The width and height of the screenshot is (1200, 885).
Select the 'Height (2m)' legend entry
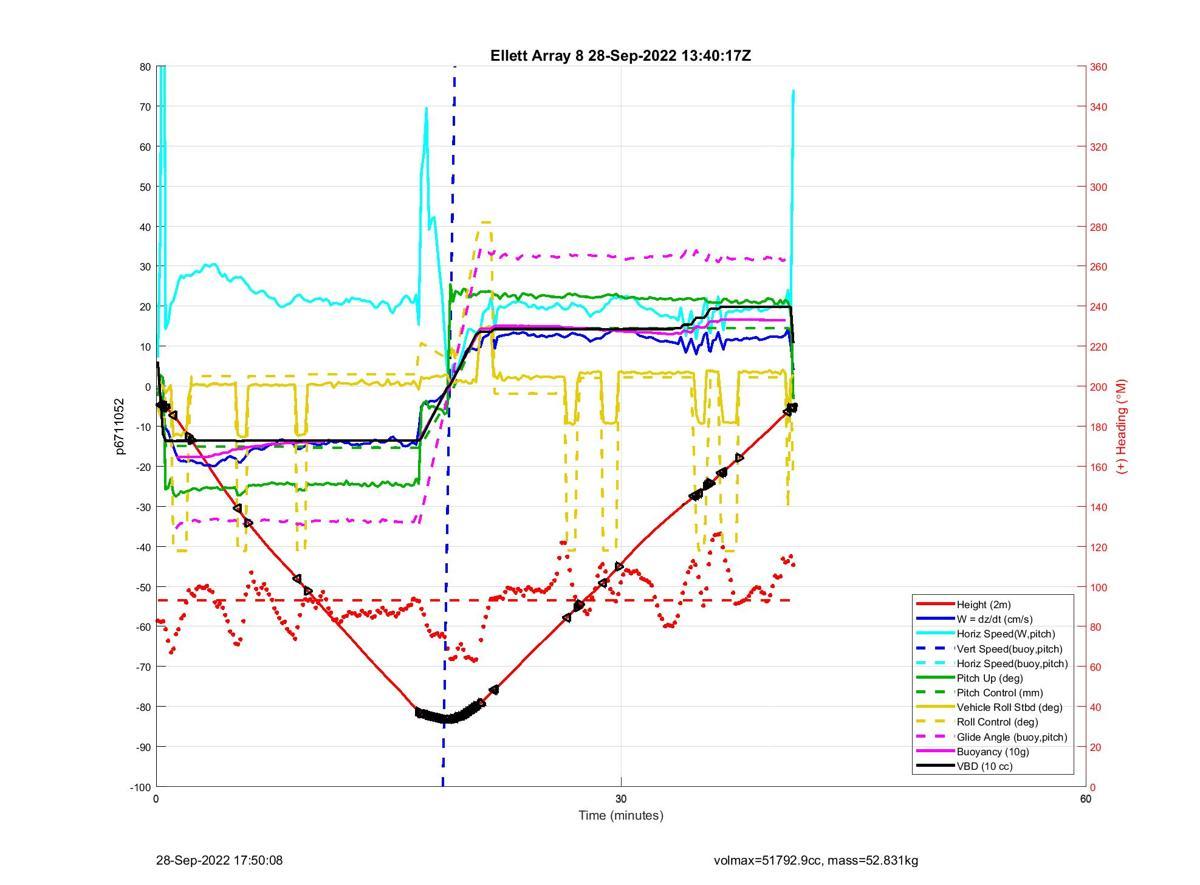[992, 604]
